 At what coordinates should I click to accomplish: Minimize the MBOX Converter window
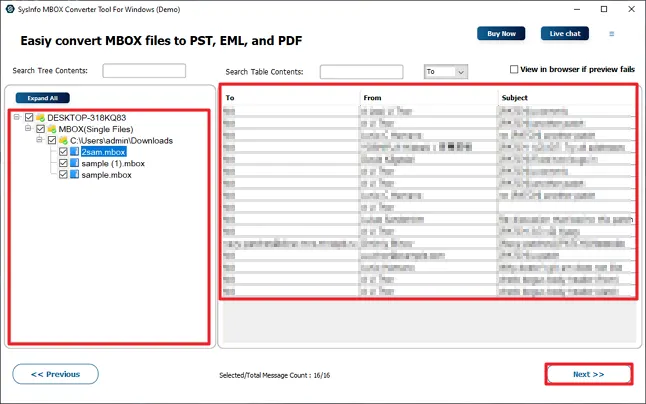pyautogui.click(x=577, y=9)
